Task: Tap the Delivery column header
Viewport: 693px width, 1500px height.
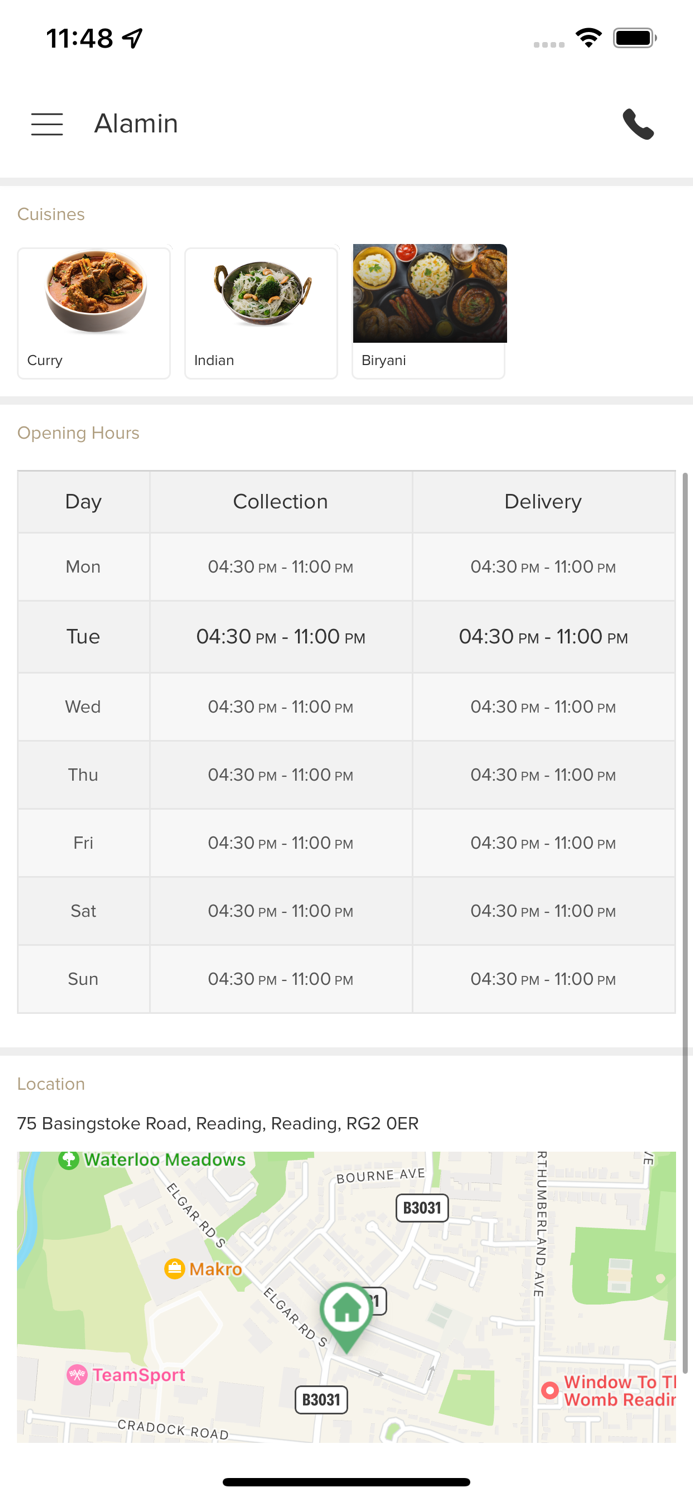Action: tap(543, 502)
